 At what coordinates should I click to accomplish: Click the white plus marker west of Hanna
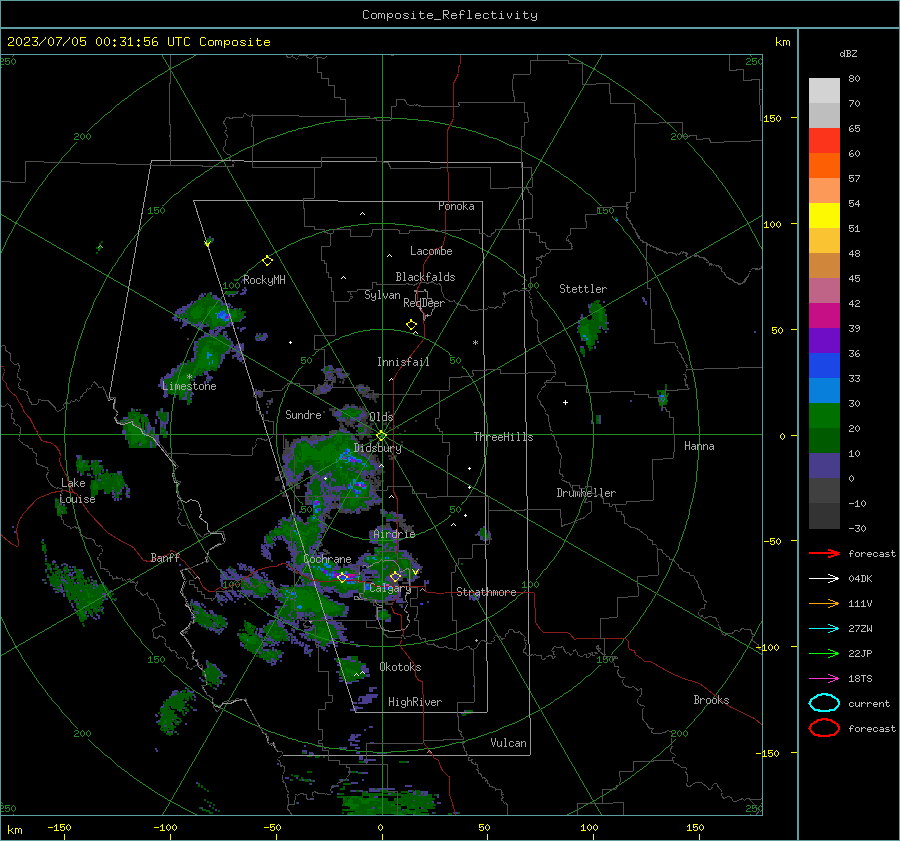click(x=565, y=402)
